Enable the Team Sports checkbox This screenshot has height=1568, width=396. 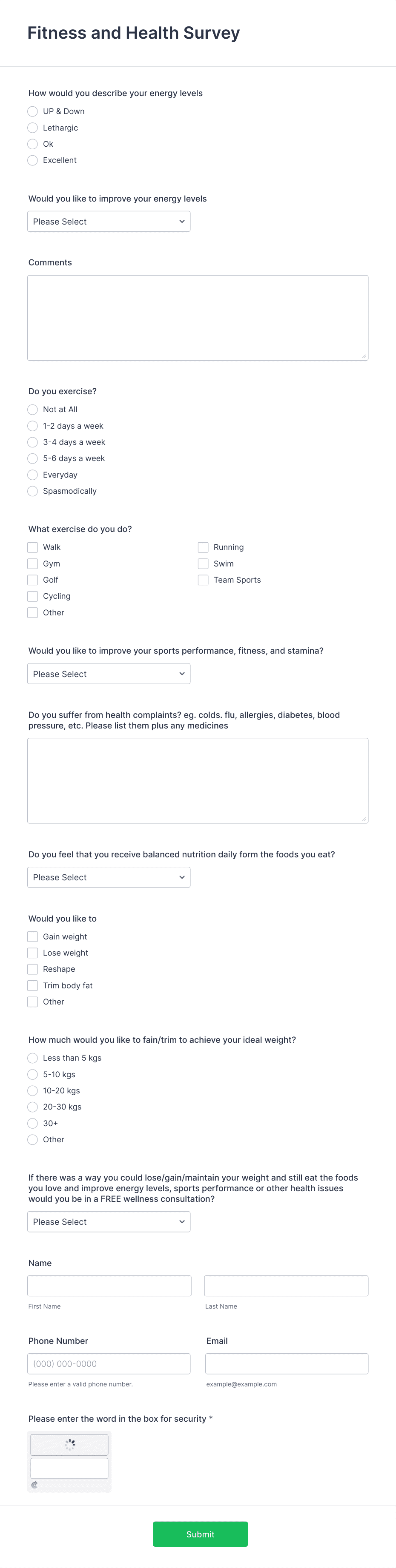[203, 580]
